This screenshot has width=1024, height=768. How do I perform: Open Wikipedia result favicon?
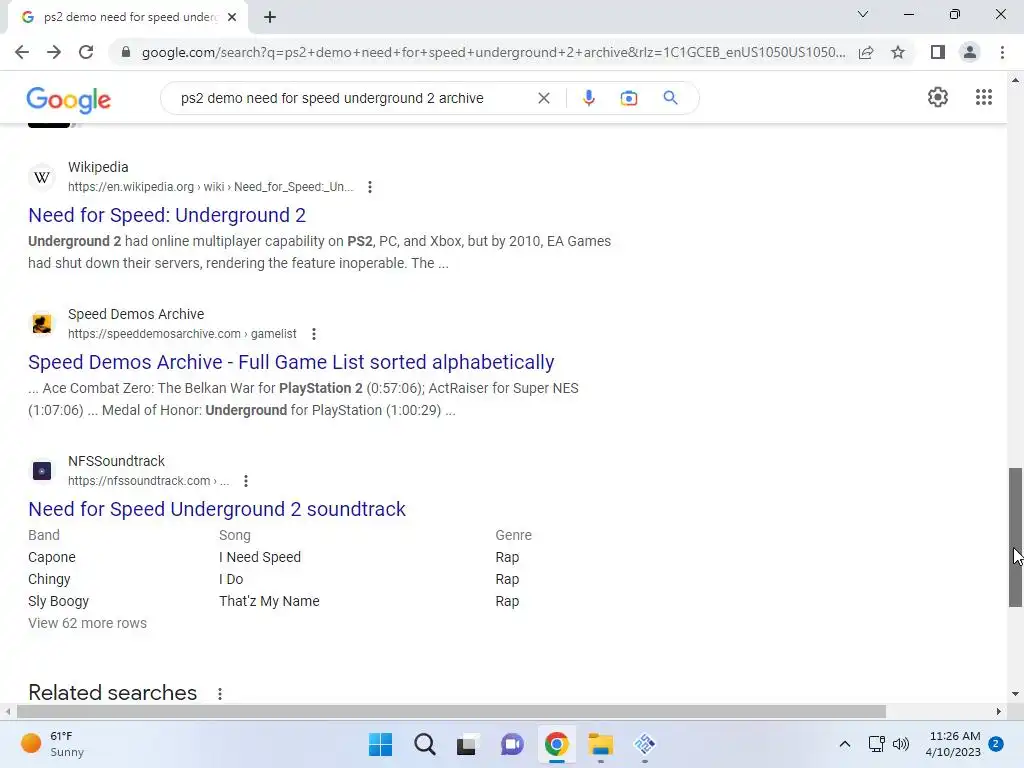point(42,177)
